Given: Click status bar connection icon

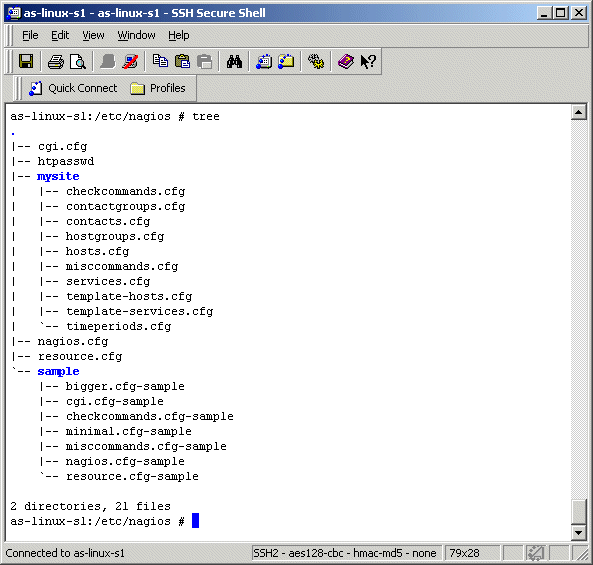Looking at the screenshot, I should point(536,553).
